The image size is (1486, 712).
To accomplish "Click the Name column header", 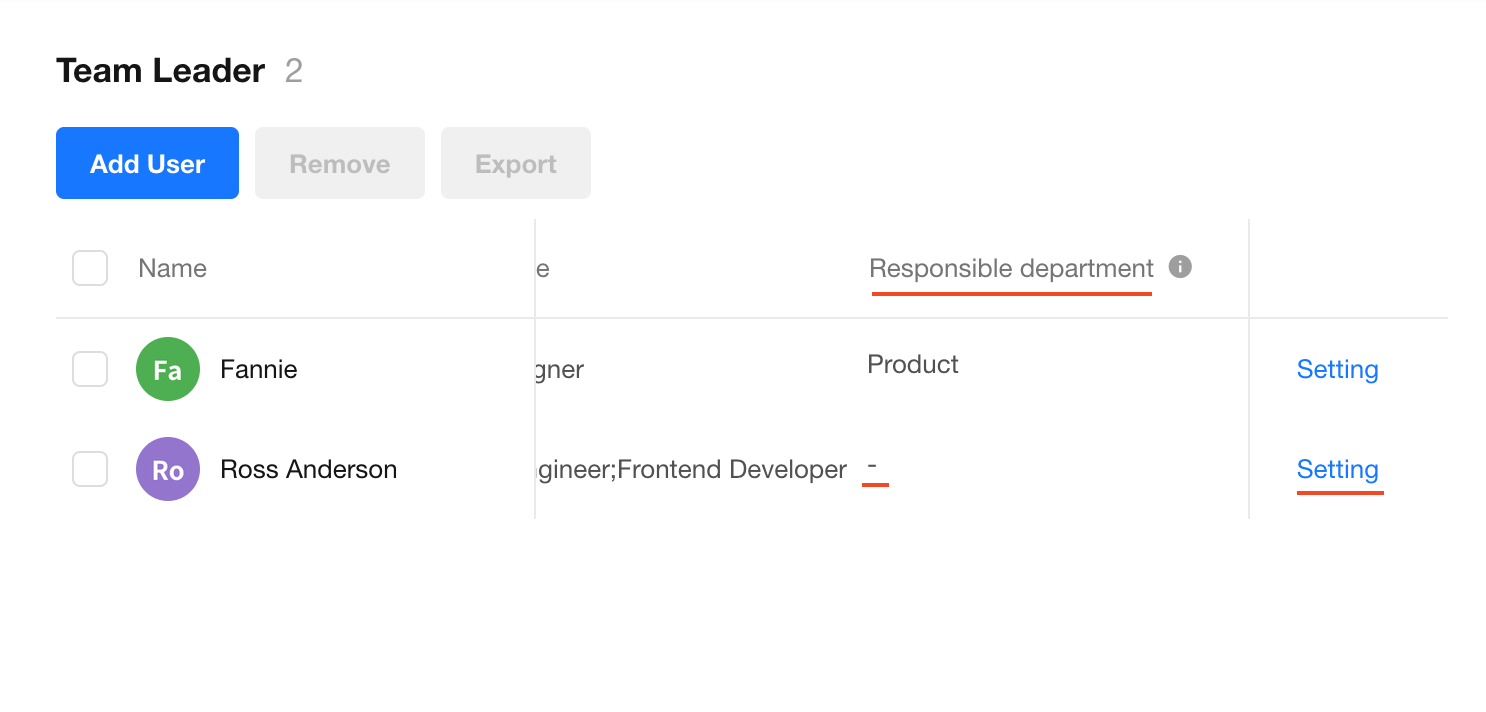I will click(172, 268).
